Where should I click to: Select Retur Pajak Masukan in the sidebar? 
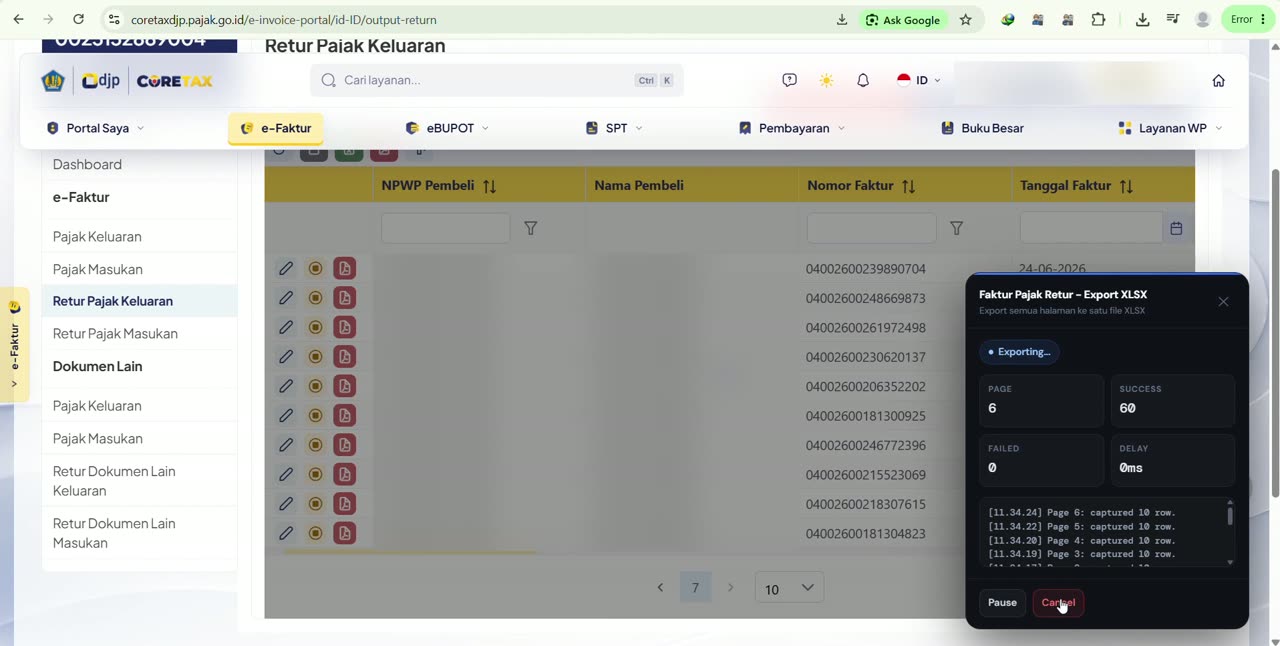pos(115,333)
